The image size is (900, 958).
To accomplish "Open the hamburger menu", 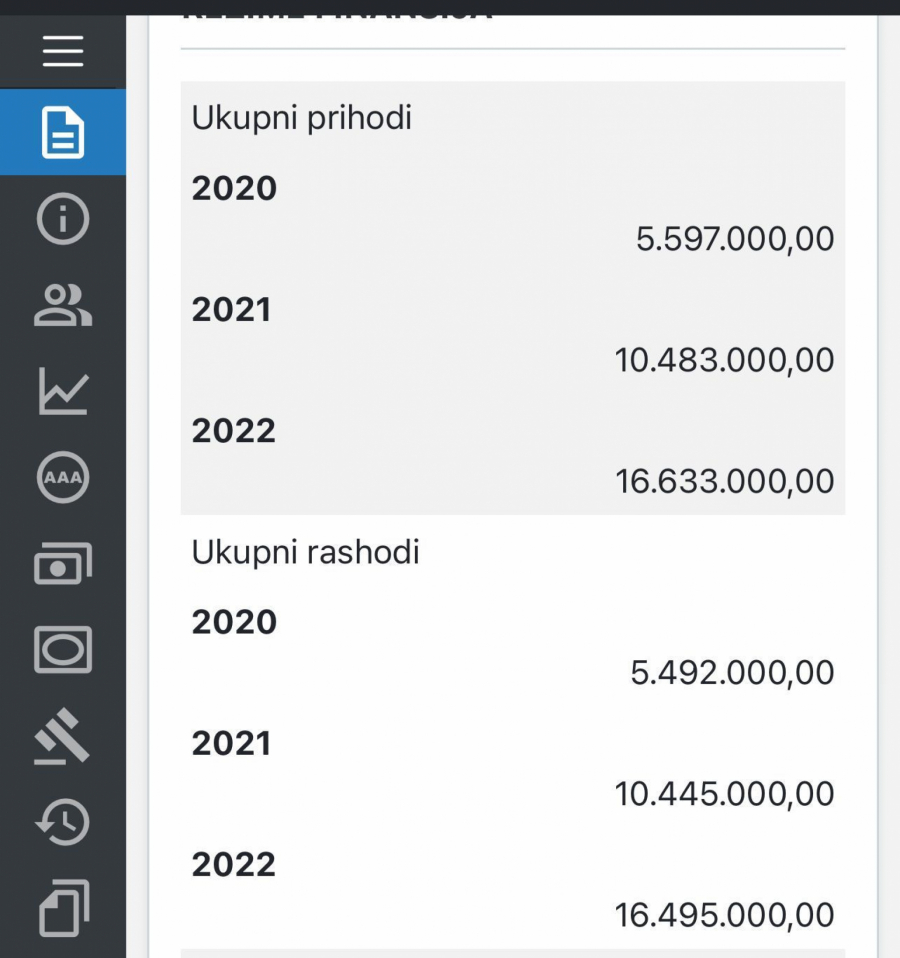I will coord(63,50).
